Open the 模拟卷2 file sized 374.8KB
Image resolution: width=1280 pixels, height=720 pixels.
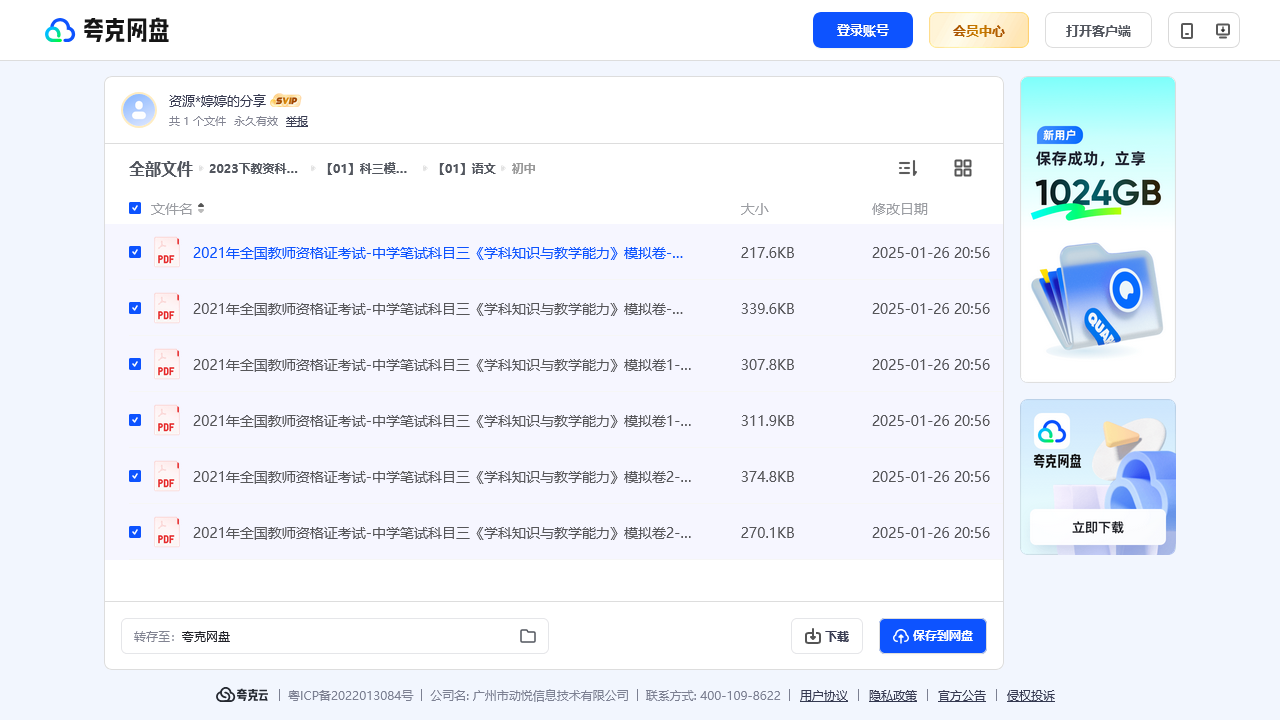point(442,477)
